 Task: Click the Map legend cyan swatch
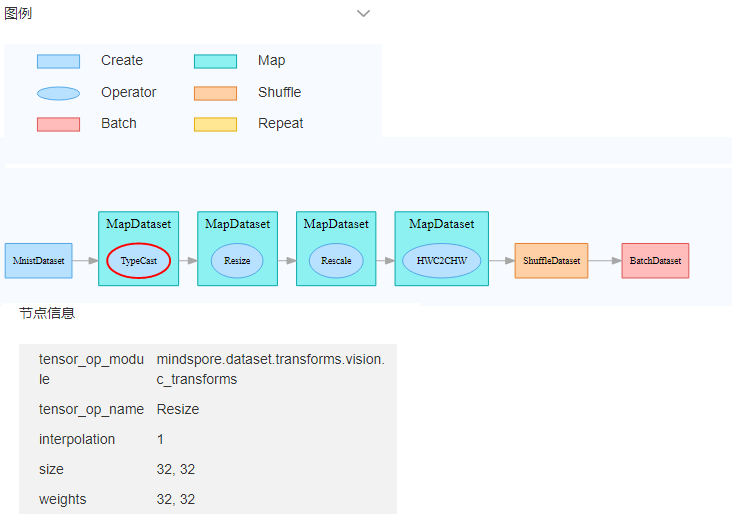pos(215,61)
